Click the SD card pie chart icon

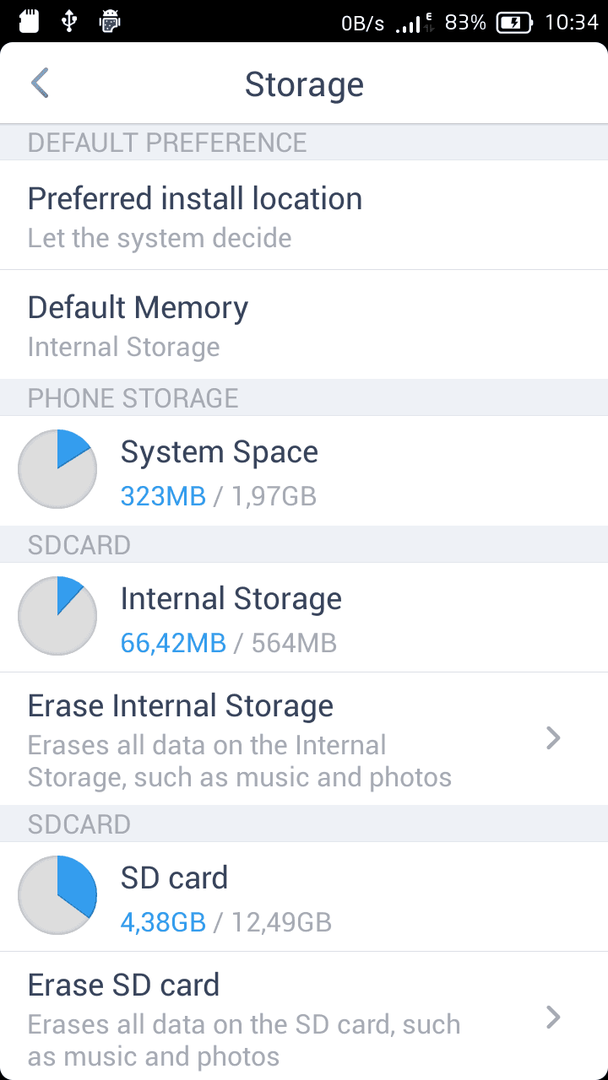pos(58,895)
